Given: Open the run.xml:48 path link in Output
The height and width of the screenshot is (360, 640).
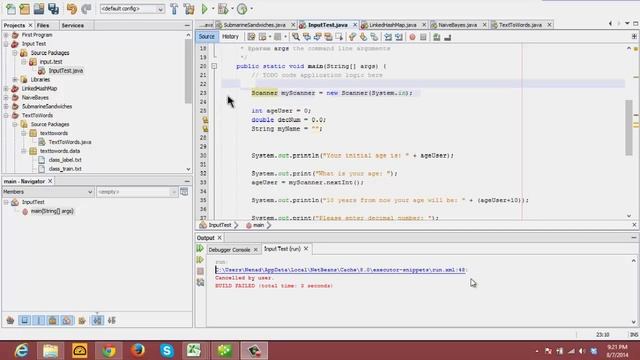Looking at the screenshot, I should [341, 270].
